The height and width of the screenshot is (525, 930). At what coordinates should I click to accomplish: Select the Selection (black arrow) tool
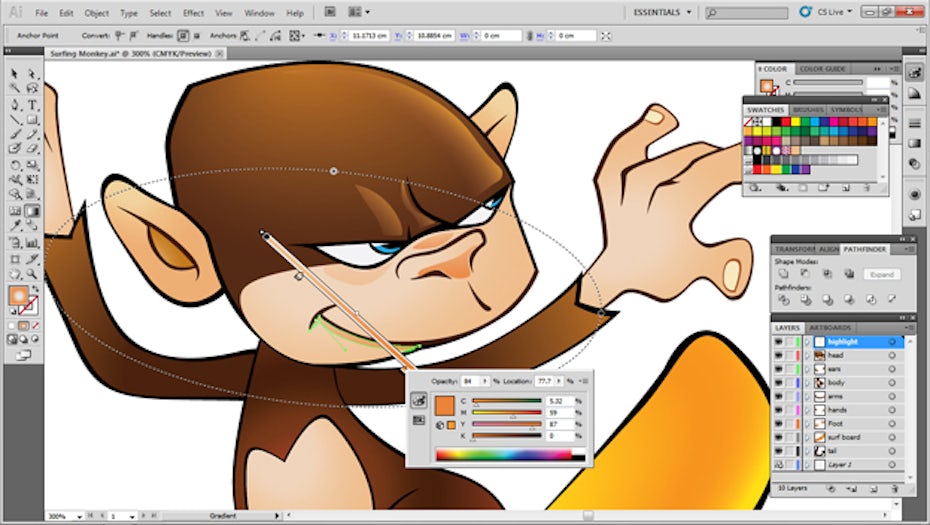15,75
